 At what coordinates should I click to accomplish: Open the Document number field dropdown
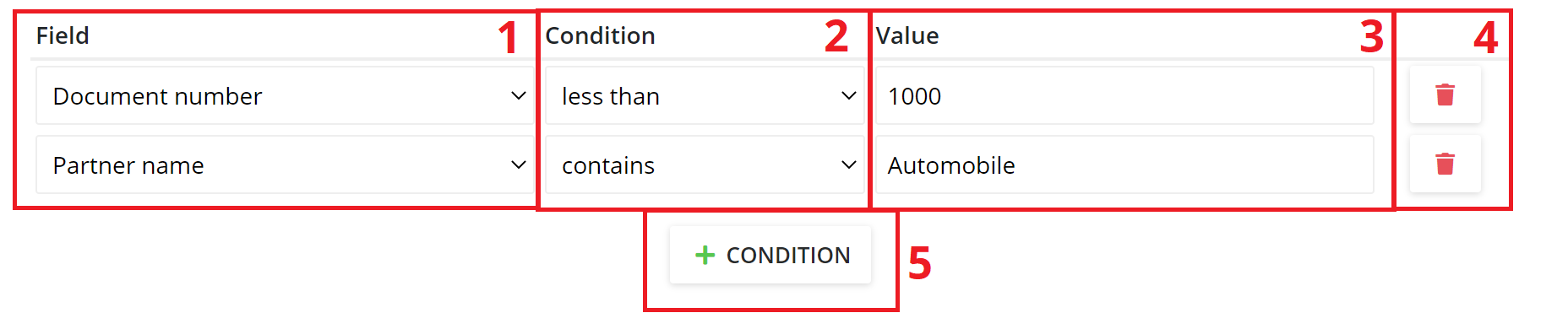(x=285, y=96)
